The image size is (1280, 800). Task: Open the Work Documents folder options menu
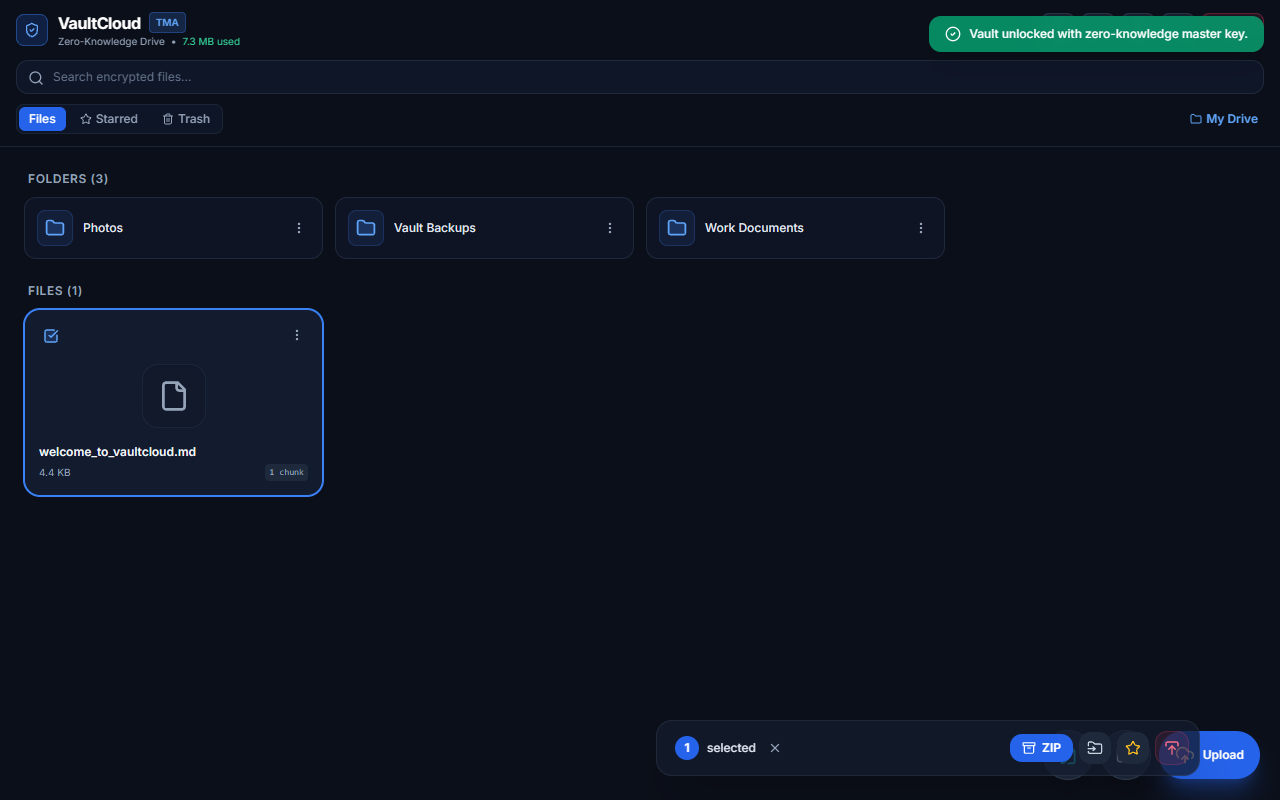click(x=921, y=228)
